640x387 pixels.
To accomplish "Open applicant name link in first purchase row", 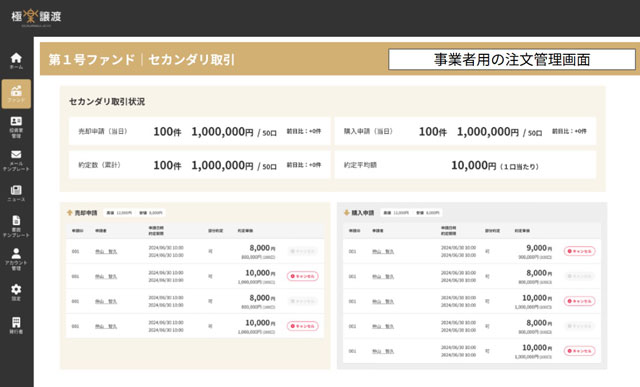I will click(x=383, y=251).
